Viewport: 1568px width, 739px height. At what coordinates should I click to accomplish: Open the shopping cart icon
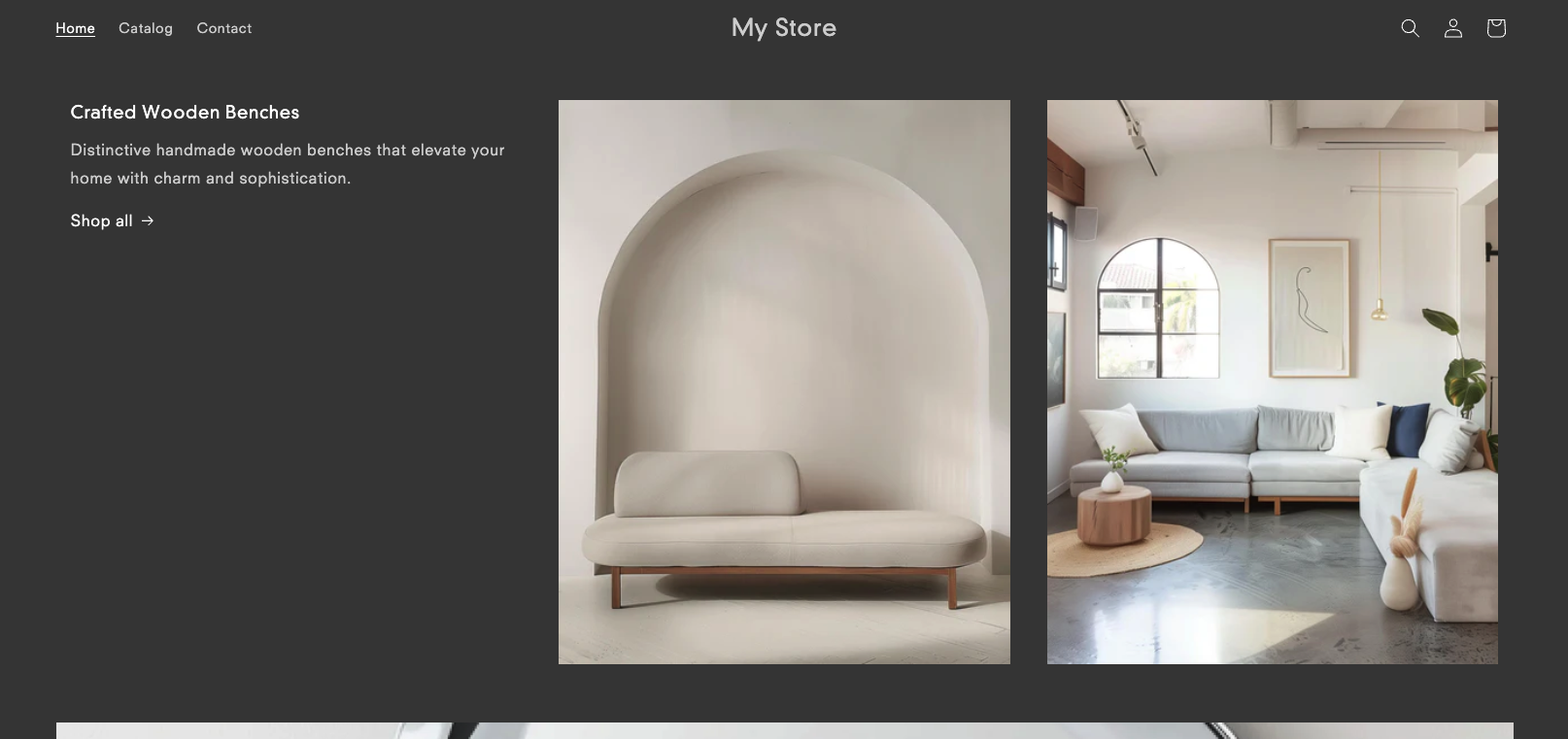click(1495, 28)
